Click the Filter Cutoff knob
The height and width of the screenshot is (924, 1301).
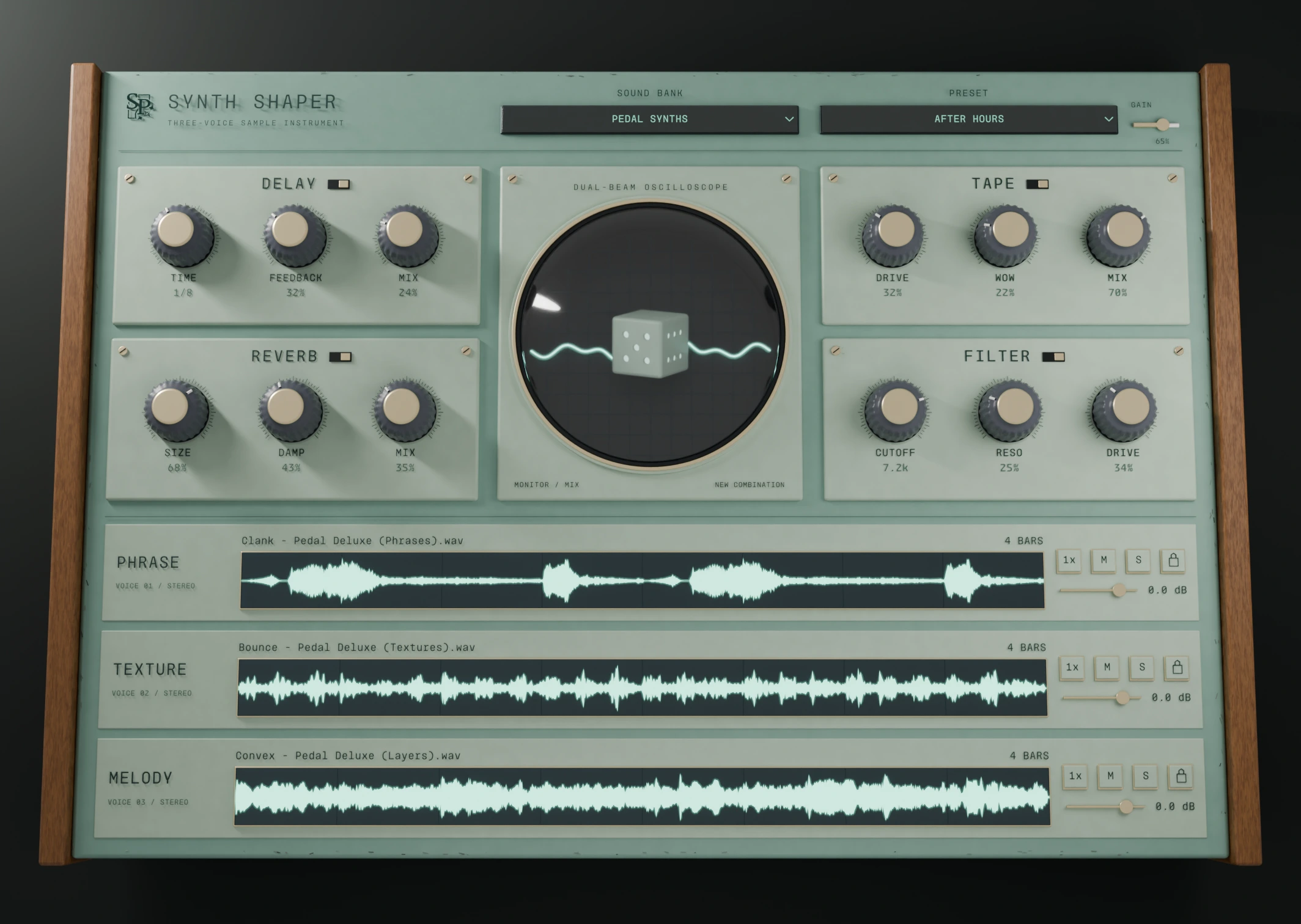(x=895, y=411)
